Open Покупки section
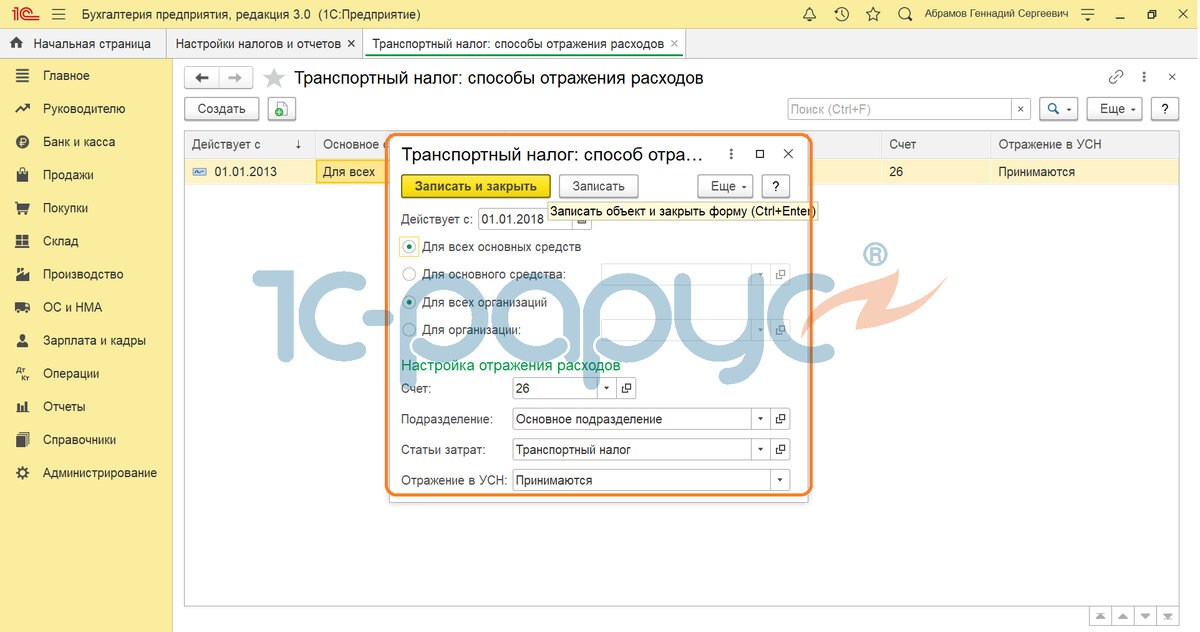The height and width of the screenshot is (632, 1200). pyautogui.click(x=66, y=208)
